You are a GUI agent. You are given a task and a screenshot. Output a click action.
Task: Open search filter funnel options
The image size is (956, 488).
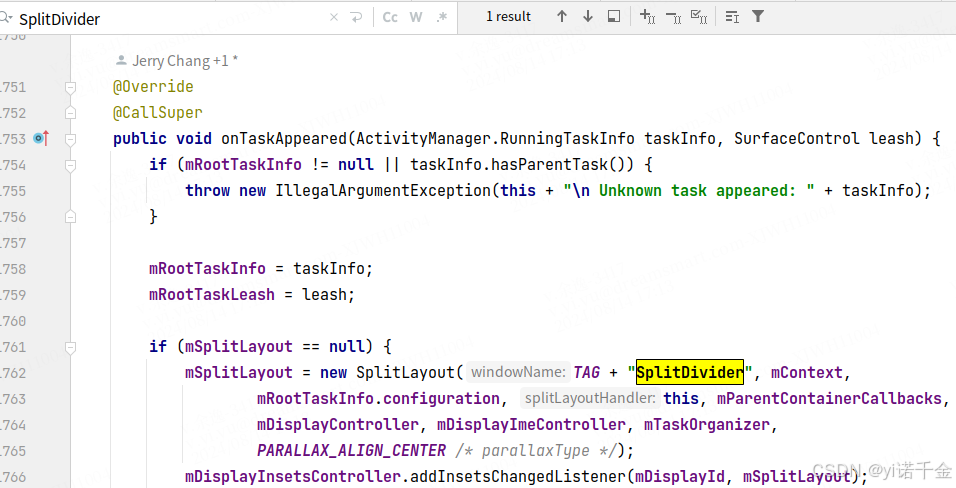pos(758,16)
